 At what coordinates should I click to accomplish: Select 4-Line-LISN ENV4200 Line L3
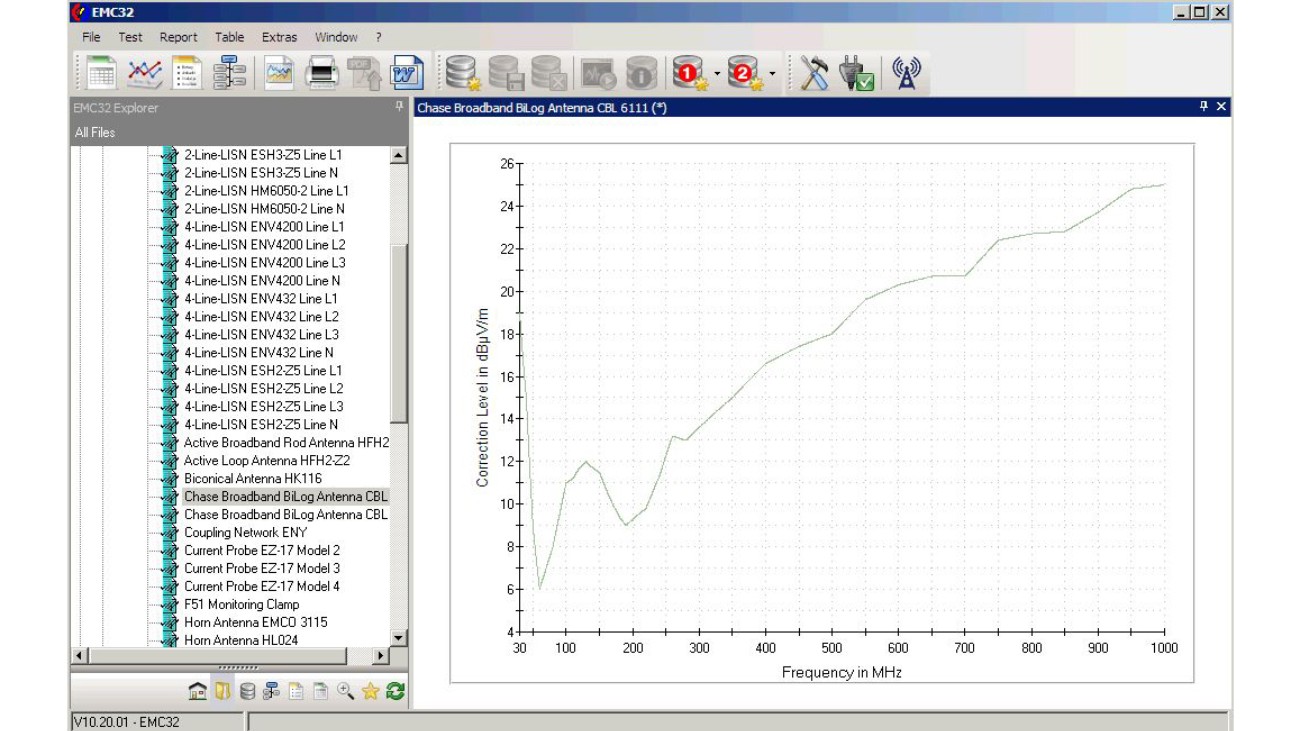point(265,263)
